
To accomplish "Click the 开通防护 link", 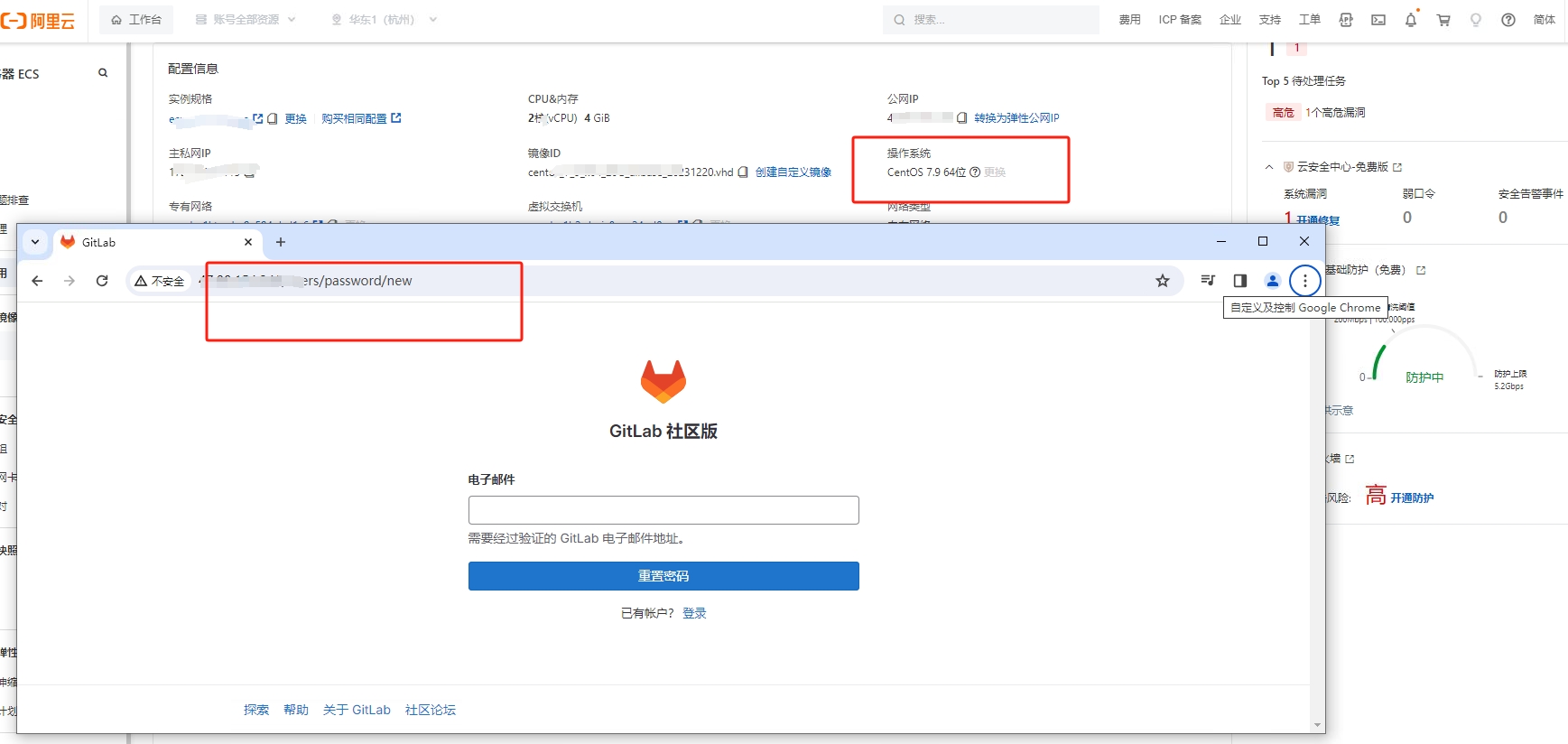I will pos(1412,498).
